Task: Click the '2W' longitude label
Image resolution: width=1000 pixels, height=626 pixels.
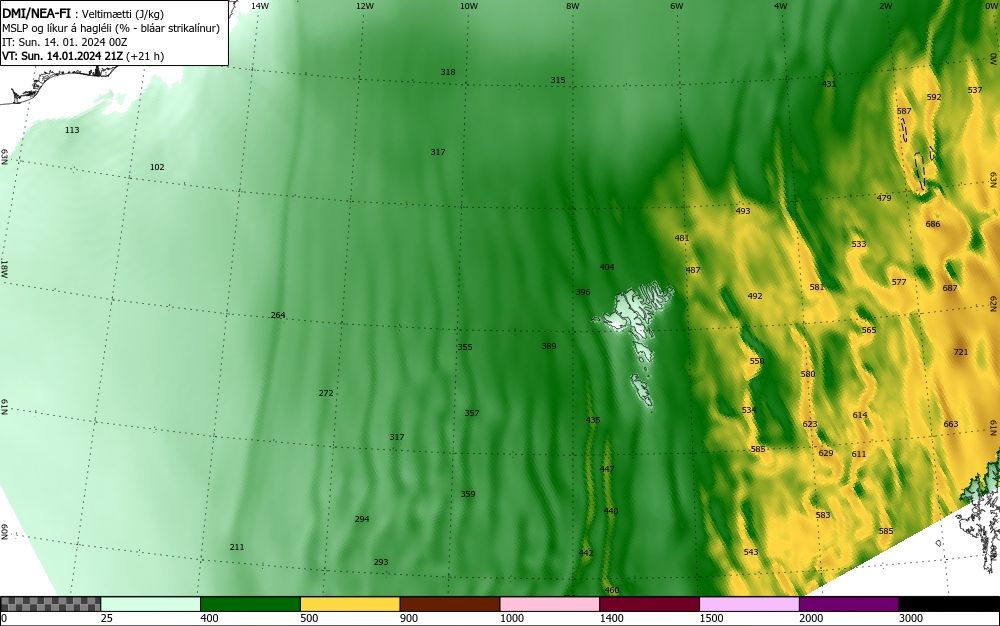Action: 886,6
